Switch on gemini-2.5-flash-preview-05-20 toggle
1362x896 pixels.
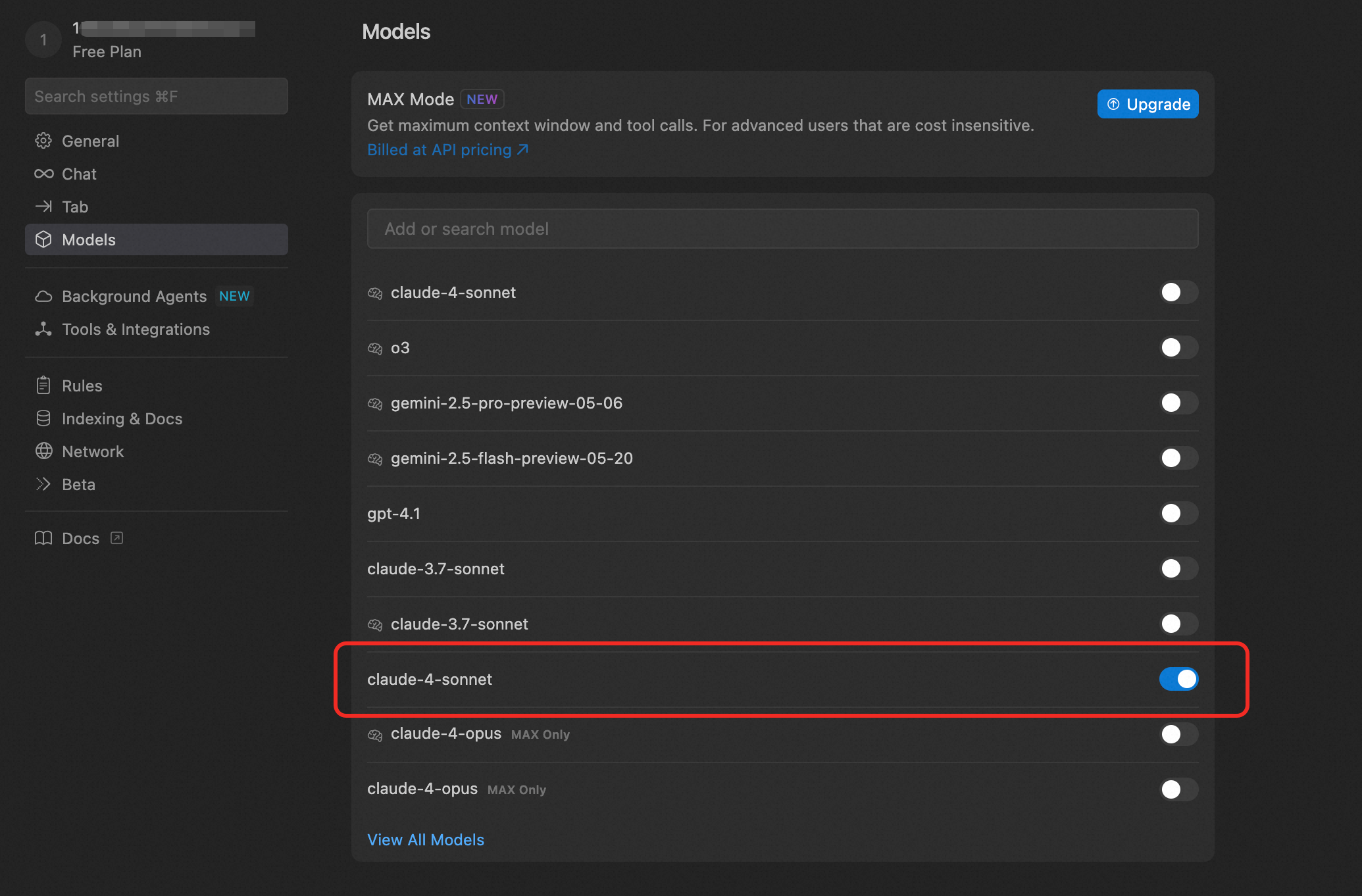click(1178, 458)
